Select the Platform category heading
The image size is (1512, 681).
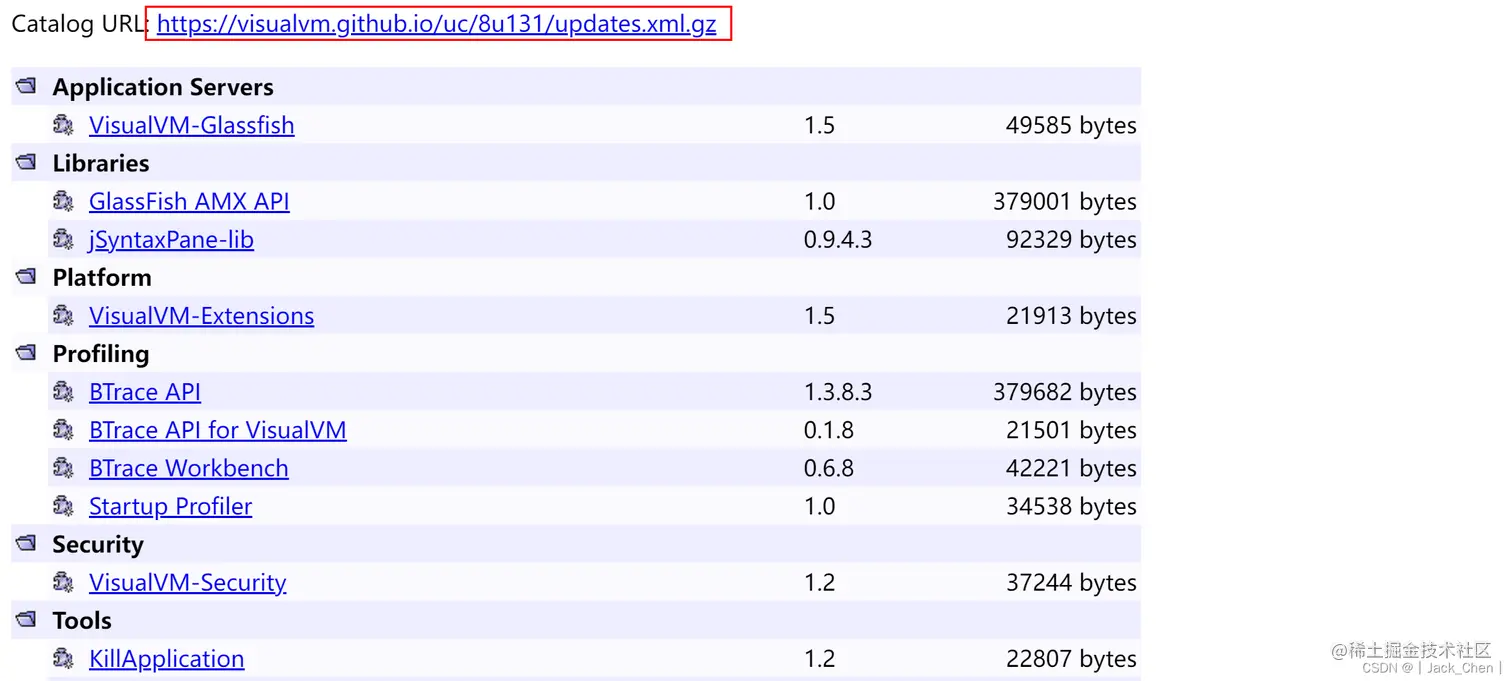pos(102,277)
